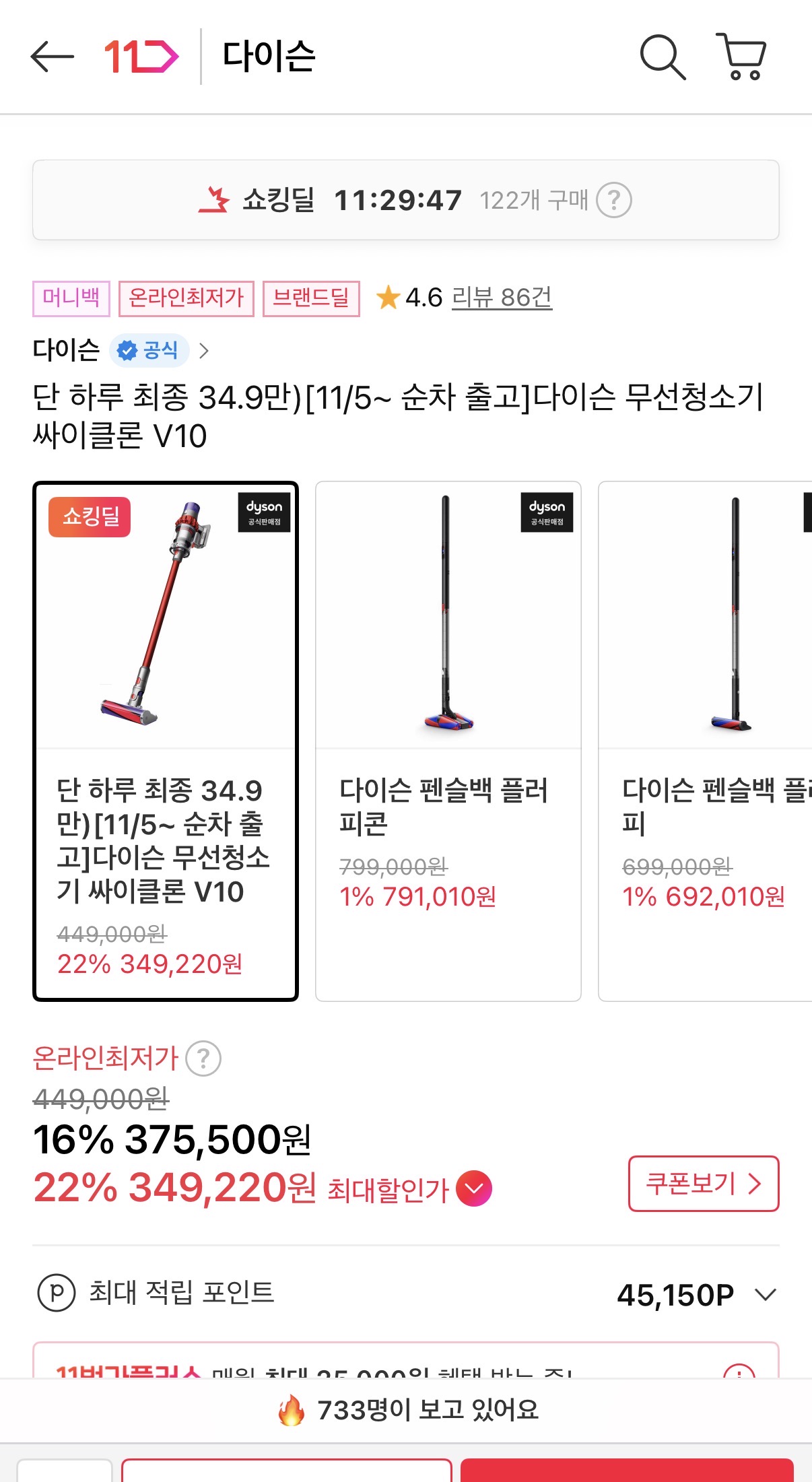Open the 11st home logo
The height and width of the screenshot is (1482, 812).
click(x=141, y=57)
